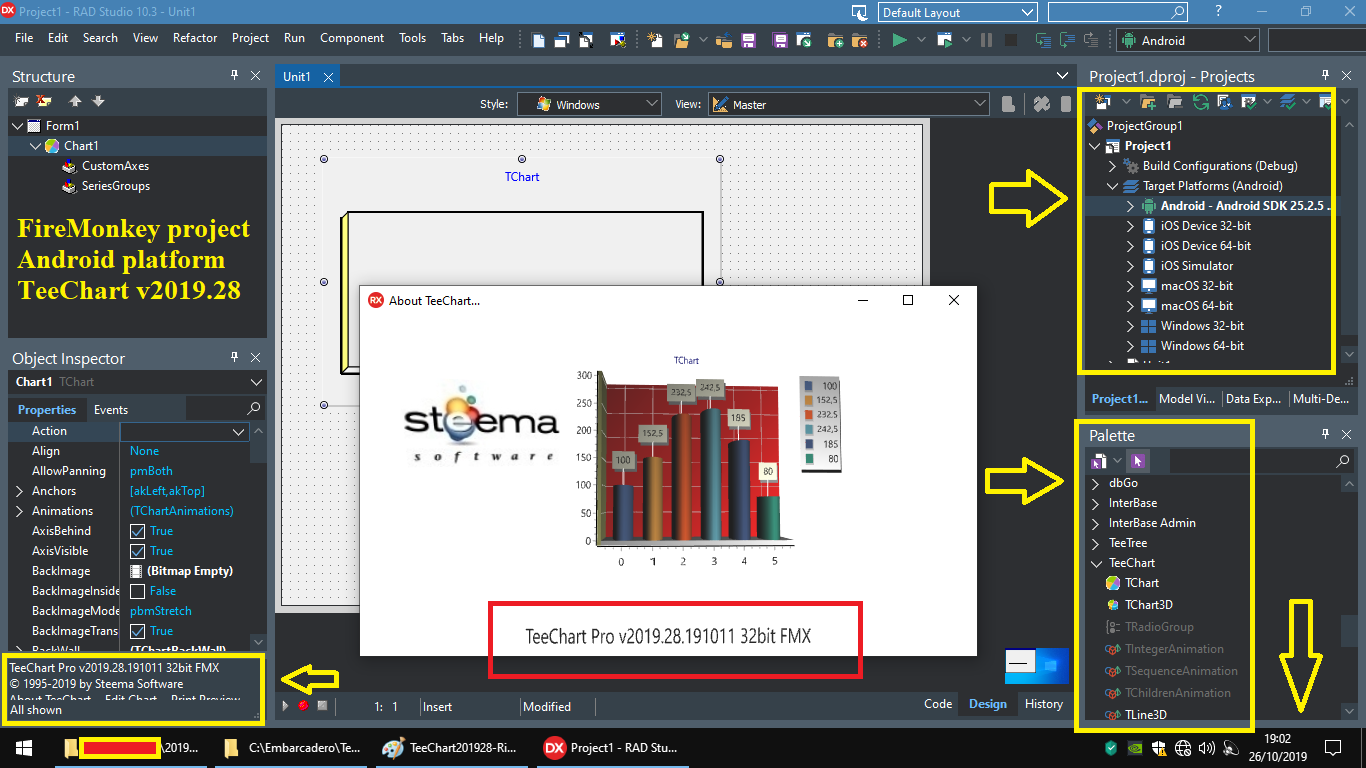Toggle the AxisVisible checkbox

(x=138, y=551)
